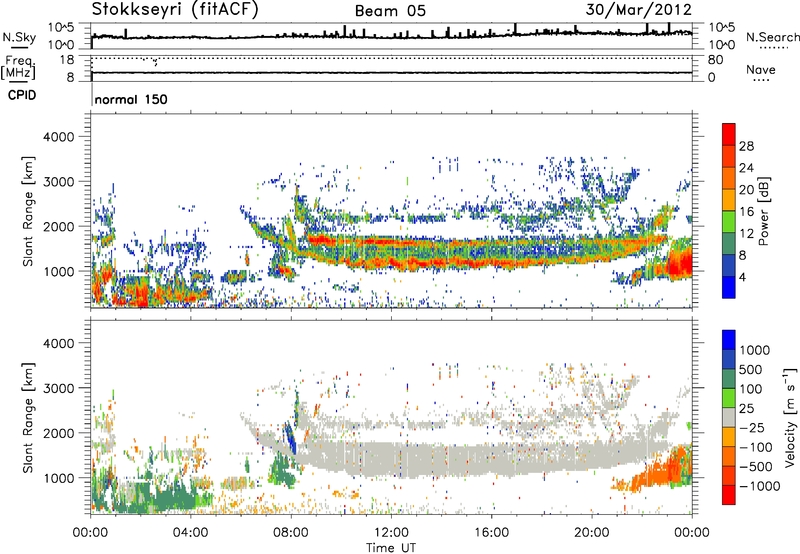The image size is (800, 554).
Task: Click the Power [dB] colorbar title
Action: pos(763,211)
